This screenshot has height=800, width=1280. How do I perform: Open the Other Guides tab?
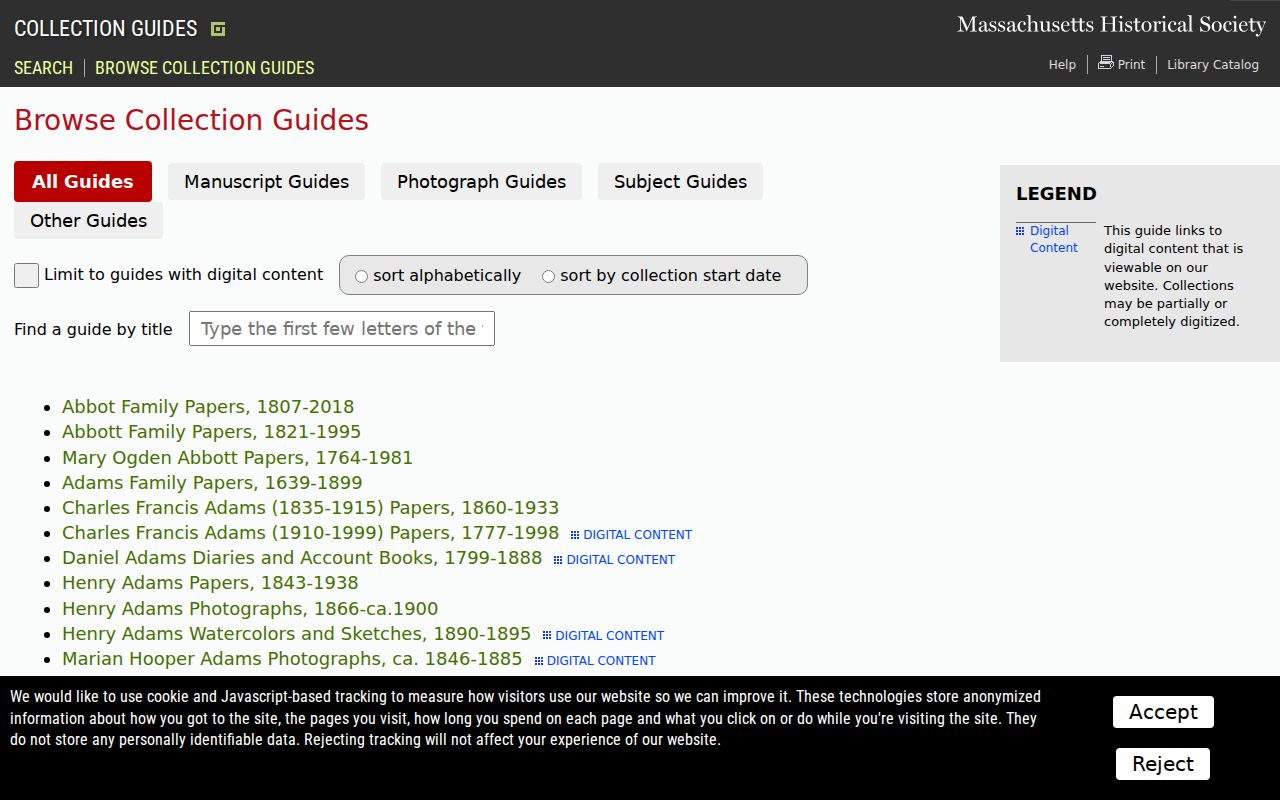(x=89, y=220)
